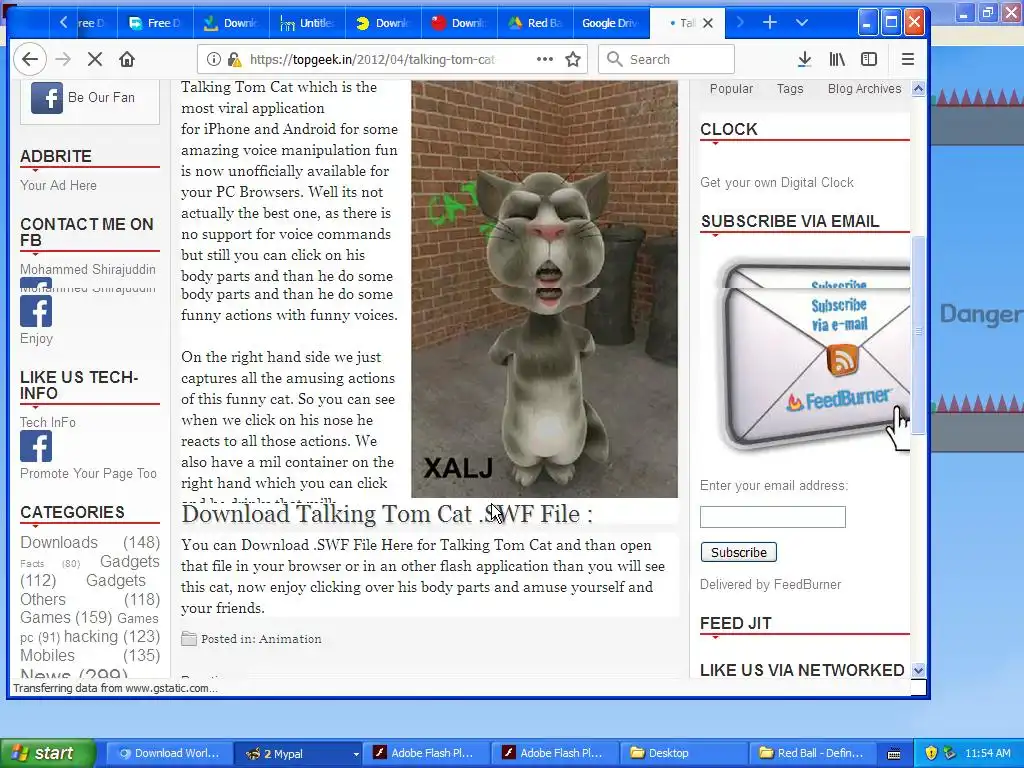Open the downloads panel
1024x768 pixels.
click(x=805, y=59)
